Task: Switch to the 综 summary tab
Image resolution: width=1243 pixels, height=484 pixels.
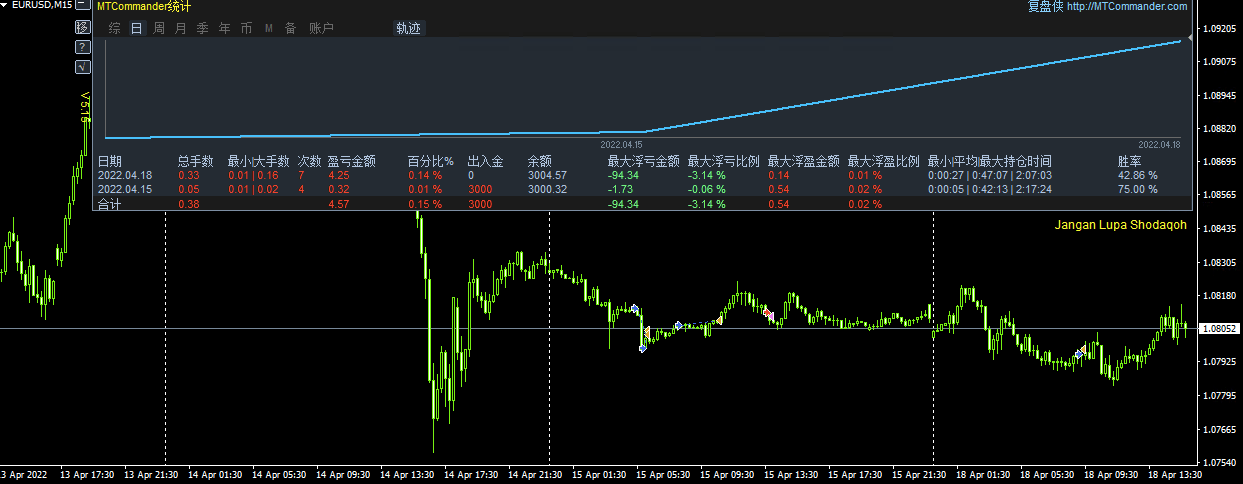Action: [115, 28]
